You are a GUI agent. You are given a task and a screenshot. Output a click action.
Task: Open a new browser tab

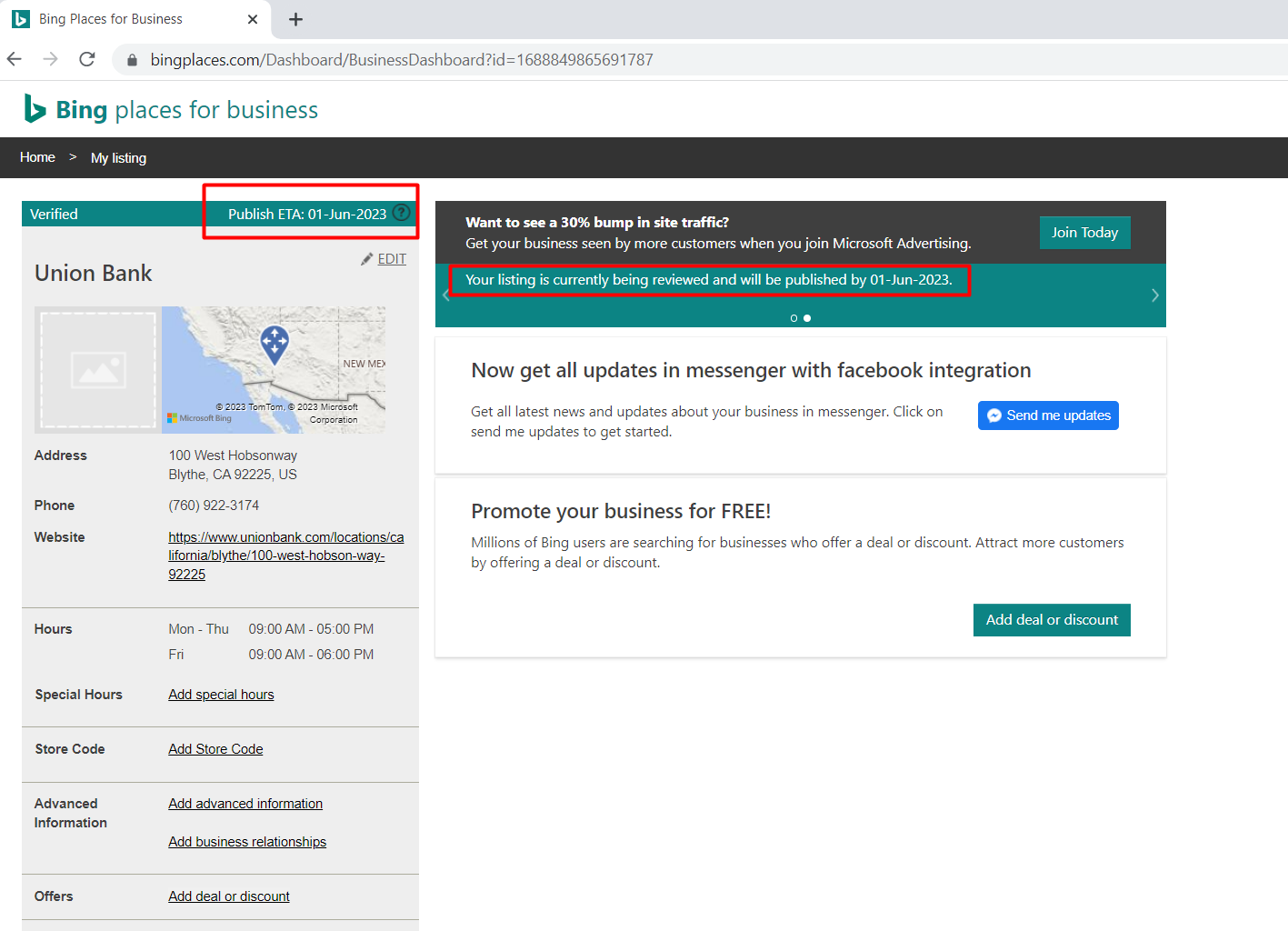[x=295, y=19]
